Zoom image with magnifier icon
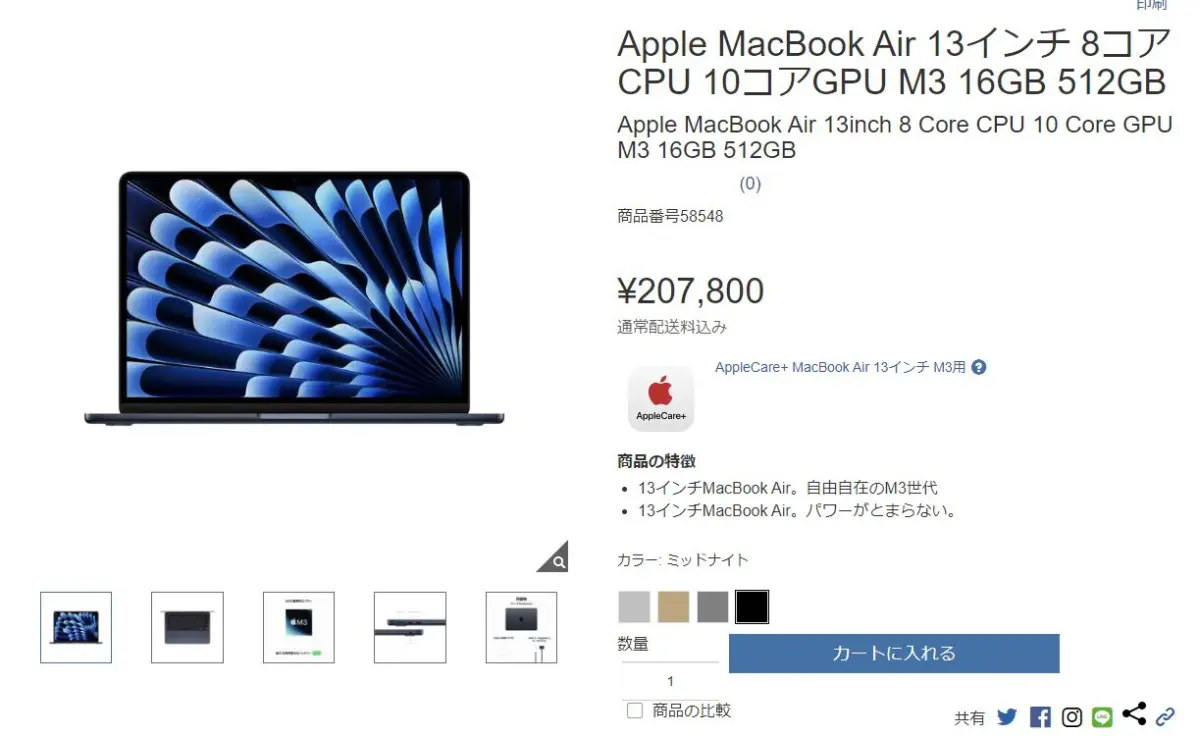Image resolution: width=1200 pixels, height=736 pixels. click(553, 557)
